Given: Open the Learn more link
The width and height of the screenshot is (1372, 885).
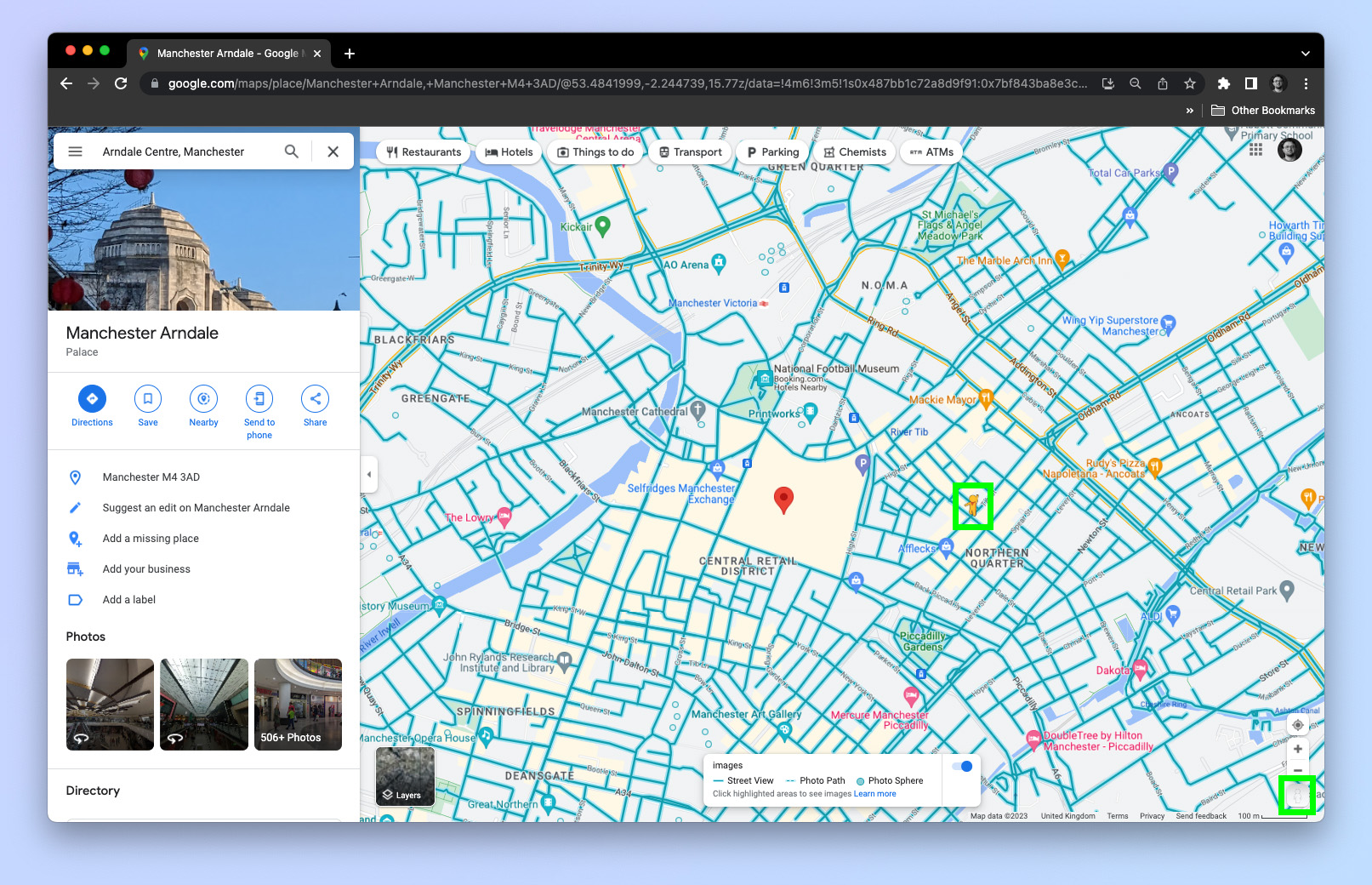Looking at the screenshot, I should pyautogui.click(x=874, y=794).
